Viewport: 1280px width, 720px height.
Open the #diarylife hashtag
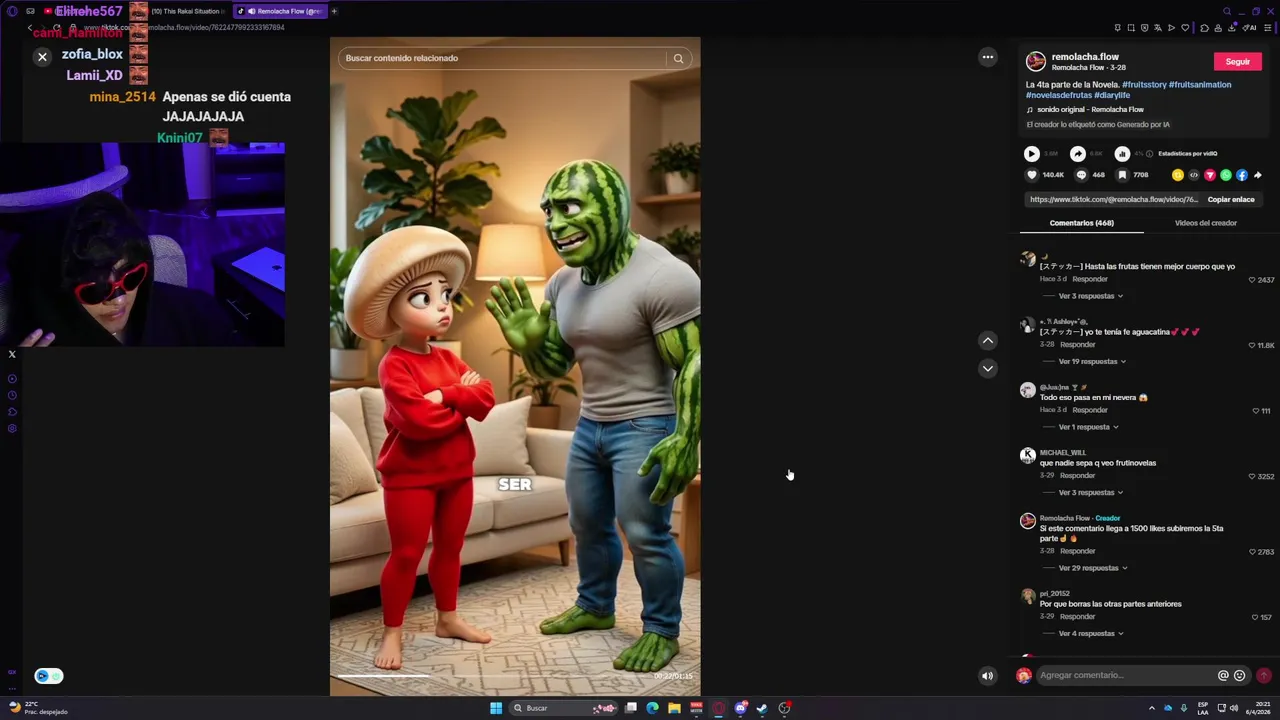(1112, 96)
